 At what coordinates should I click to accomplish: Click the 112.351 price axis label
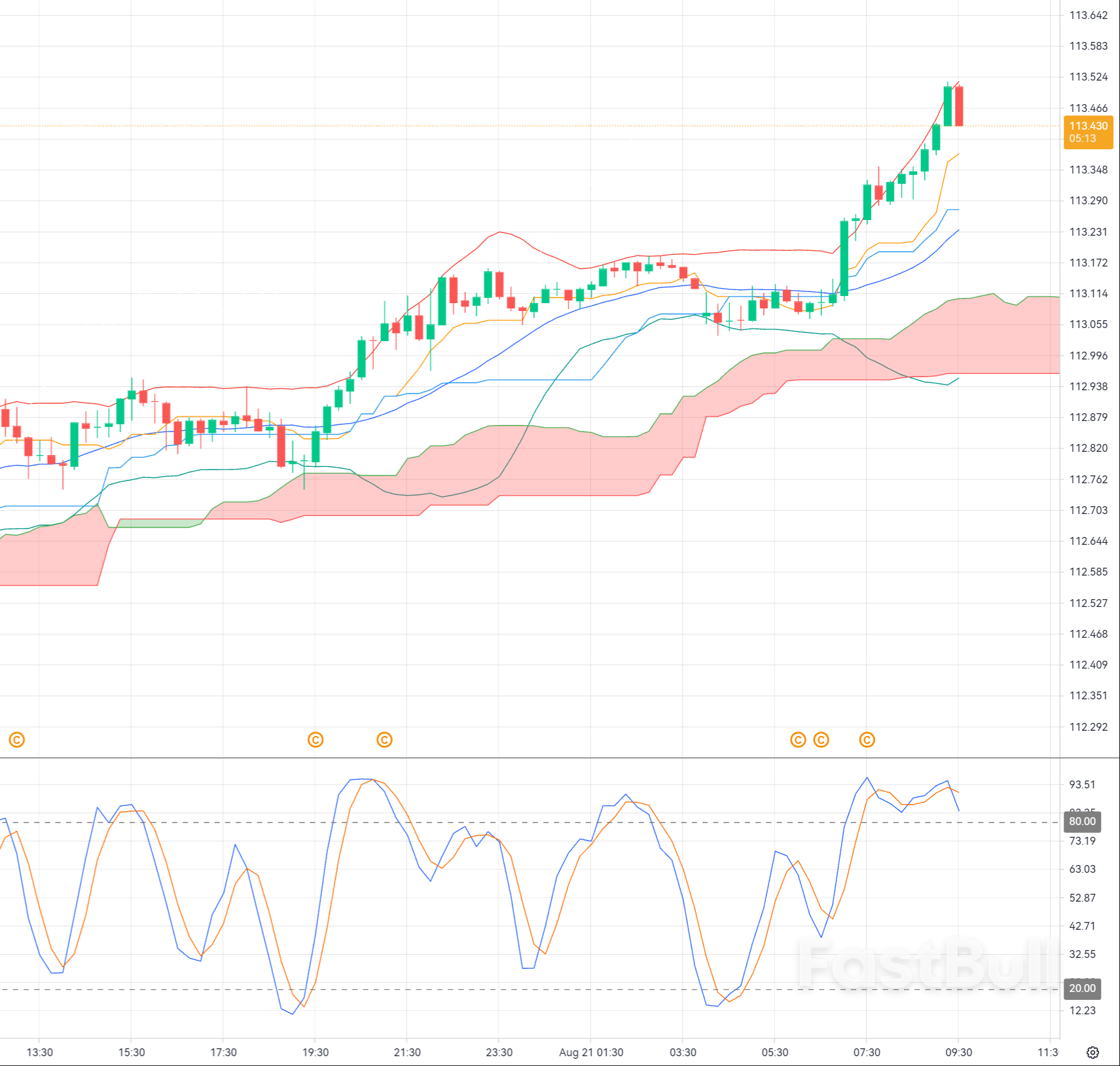(1089, 695)
